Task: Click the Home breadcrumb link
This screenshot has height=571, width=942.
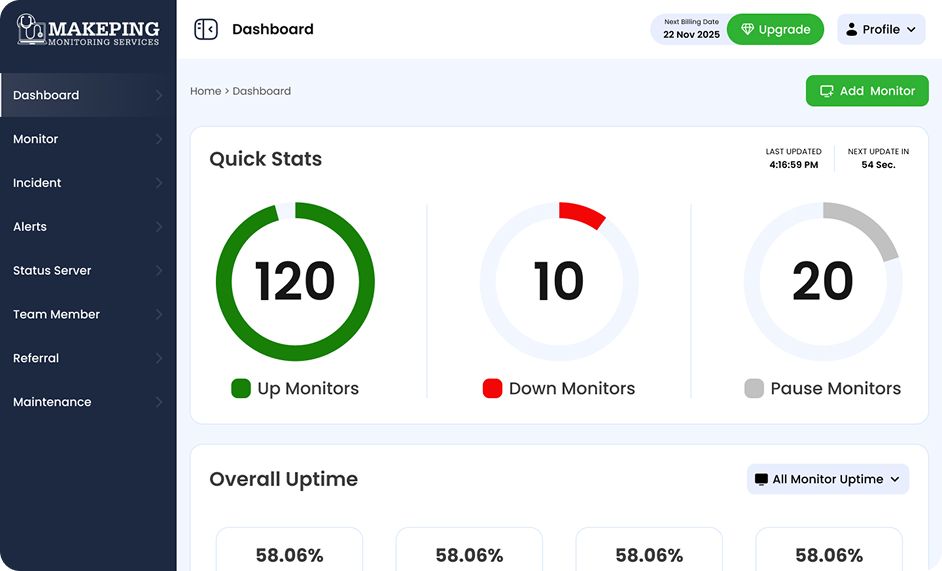Action: [205, 91]
